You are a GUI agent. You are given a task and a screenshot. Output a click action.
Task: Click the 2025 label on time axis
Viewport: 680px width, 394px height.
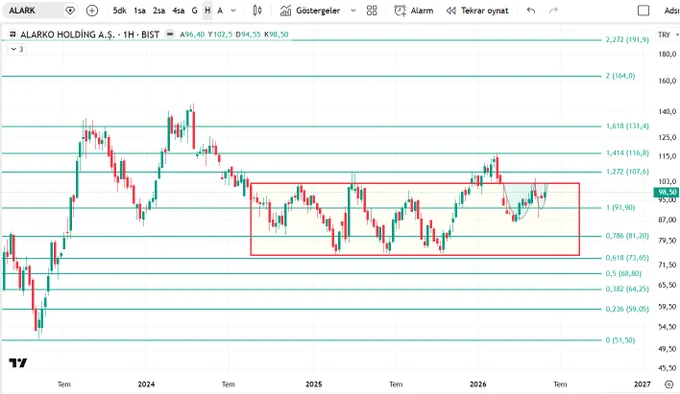[314, 384]
